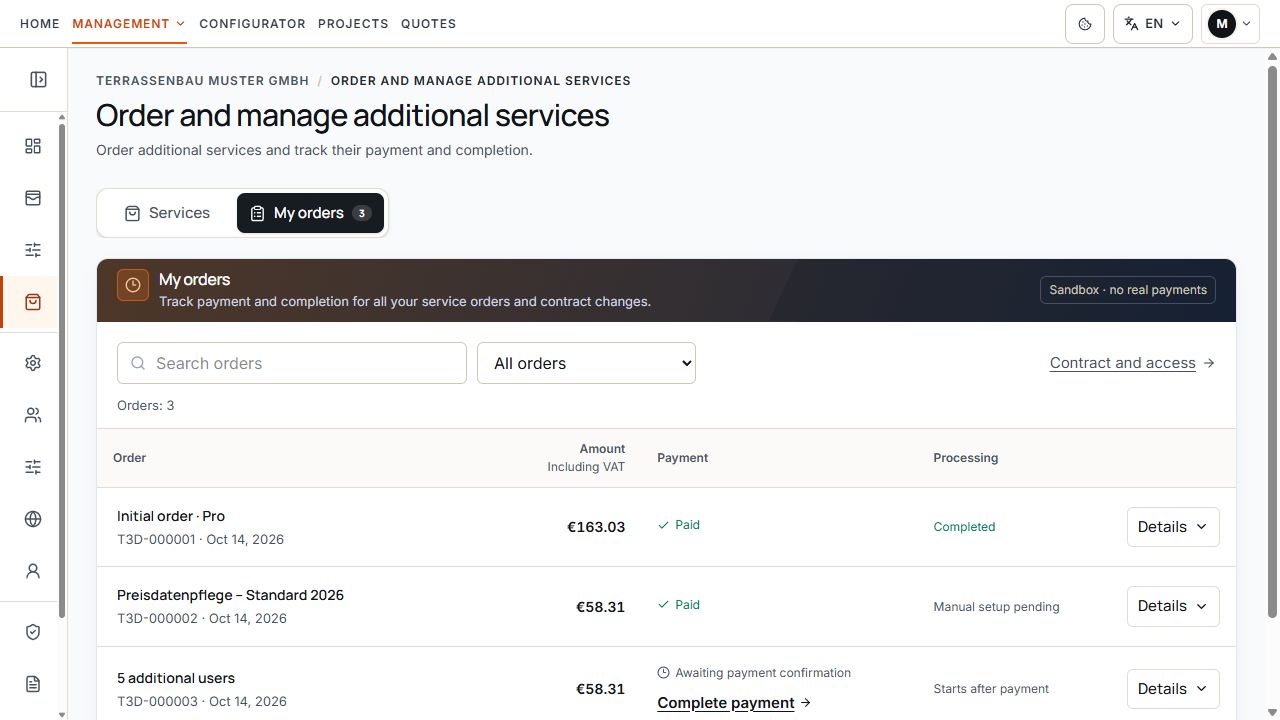Open the archive box icon in sidebar

coord(33,198)
